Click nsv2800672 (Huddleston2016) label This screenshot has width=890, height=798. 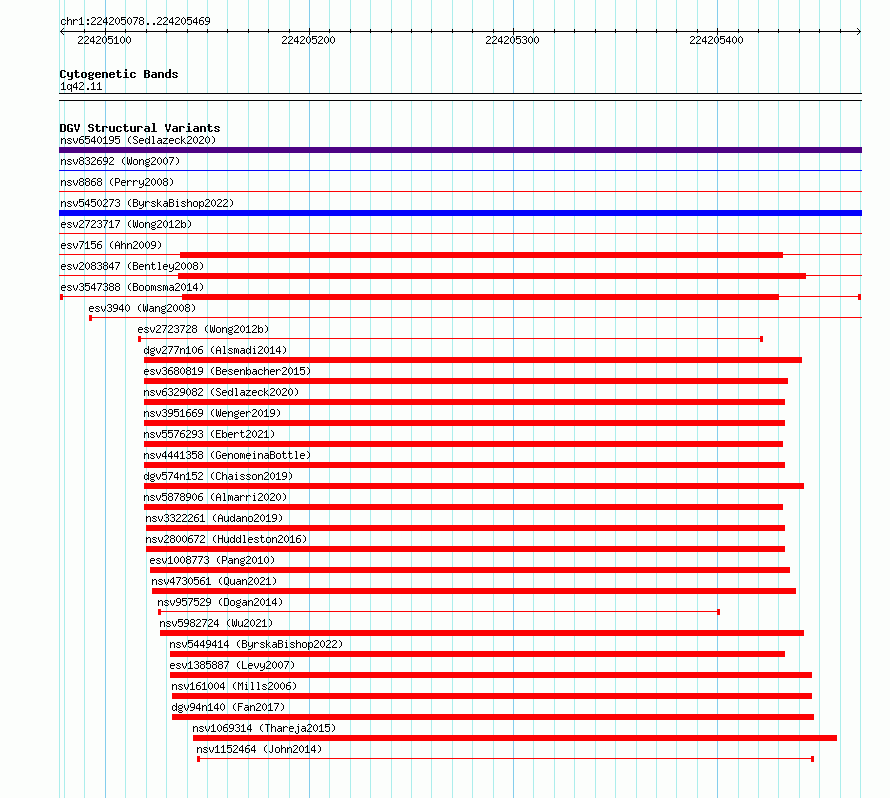pyautogui.click(x=226, y=539)
